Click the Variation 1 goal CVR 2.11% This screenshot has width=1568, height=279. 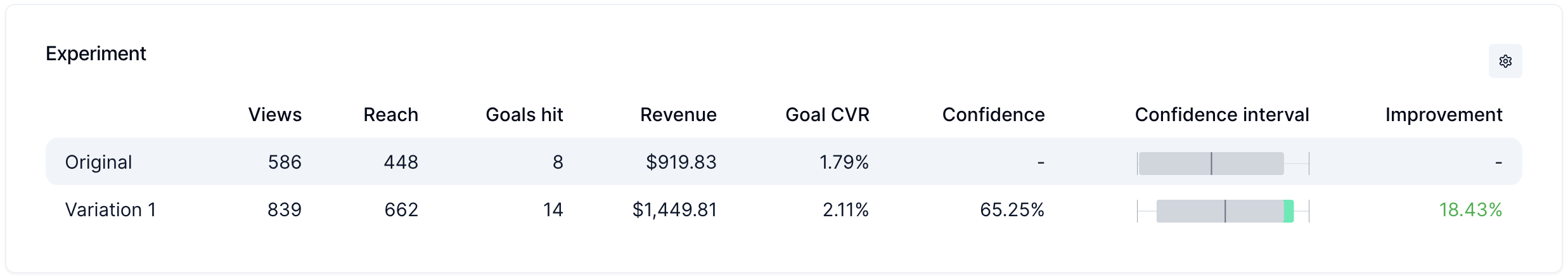coord(845,210)
